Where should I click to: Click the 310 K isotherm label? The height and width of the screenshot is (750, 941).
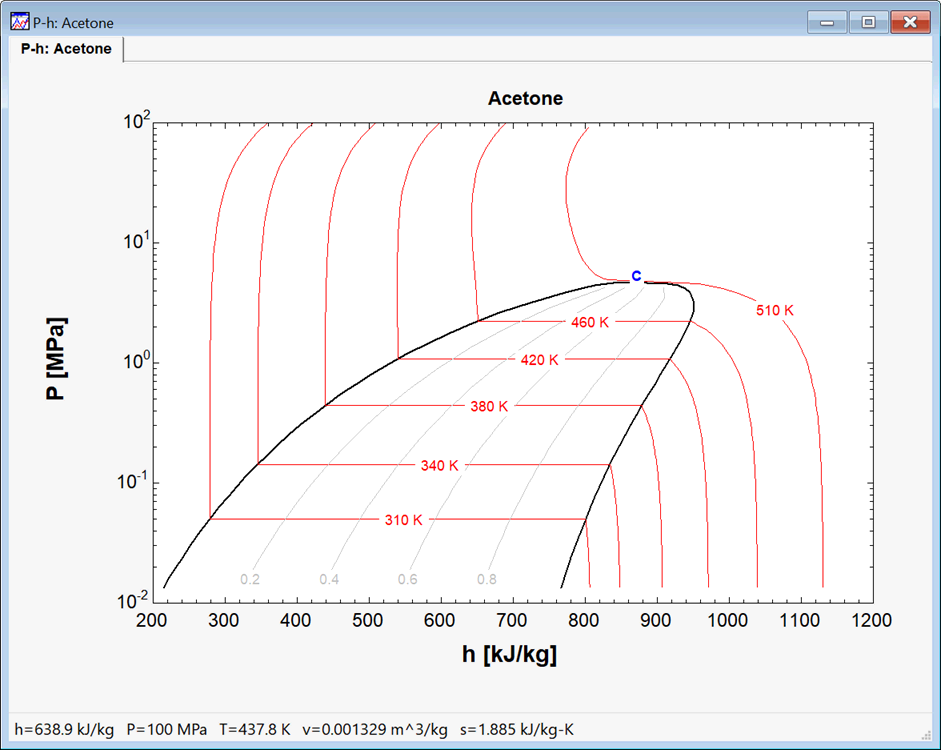click(404, 520)
